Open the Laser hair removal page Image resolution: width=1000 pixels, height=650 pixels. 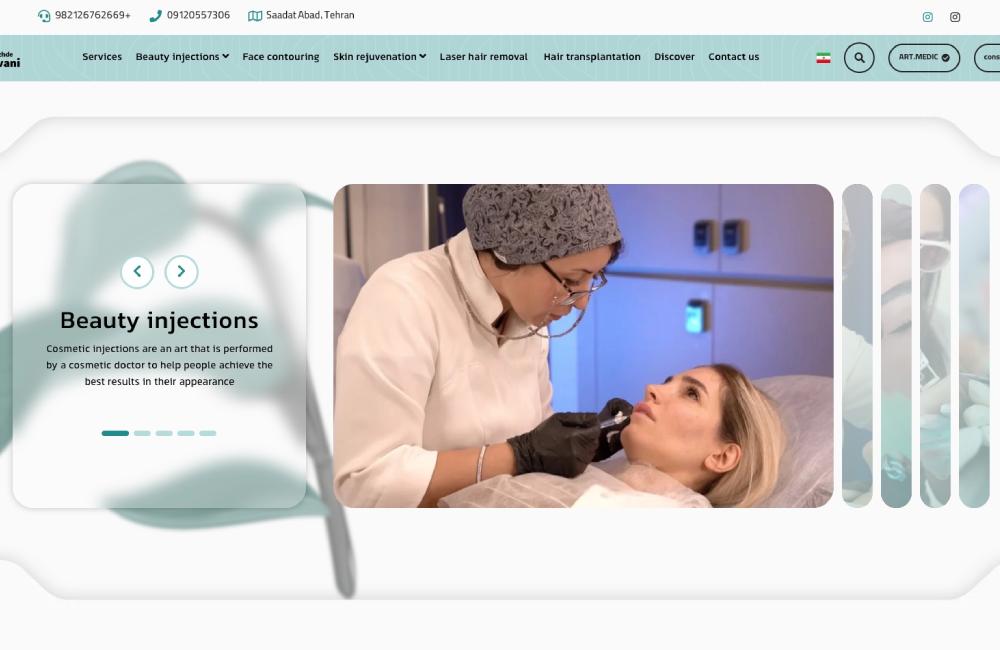(483, 57)
